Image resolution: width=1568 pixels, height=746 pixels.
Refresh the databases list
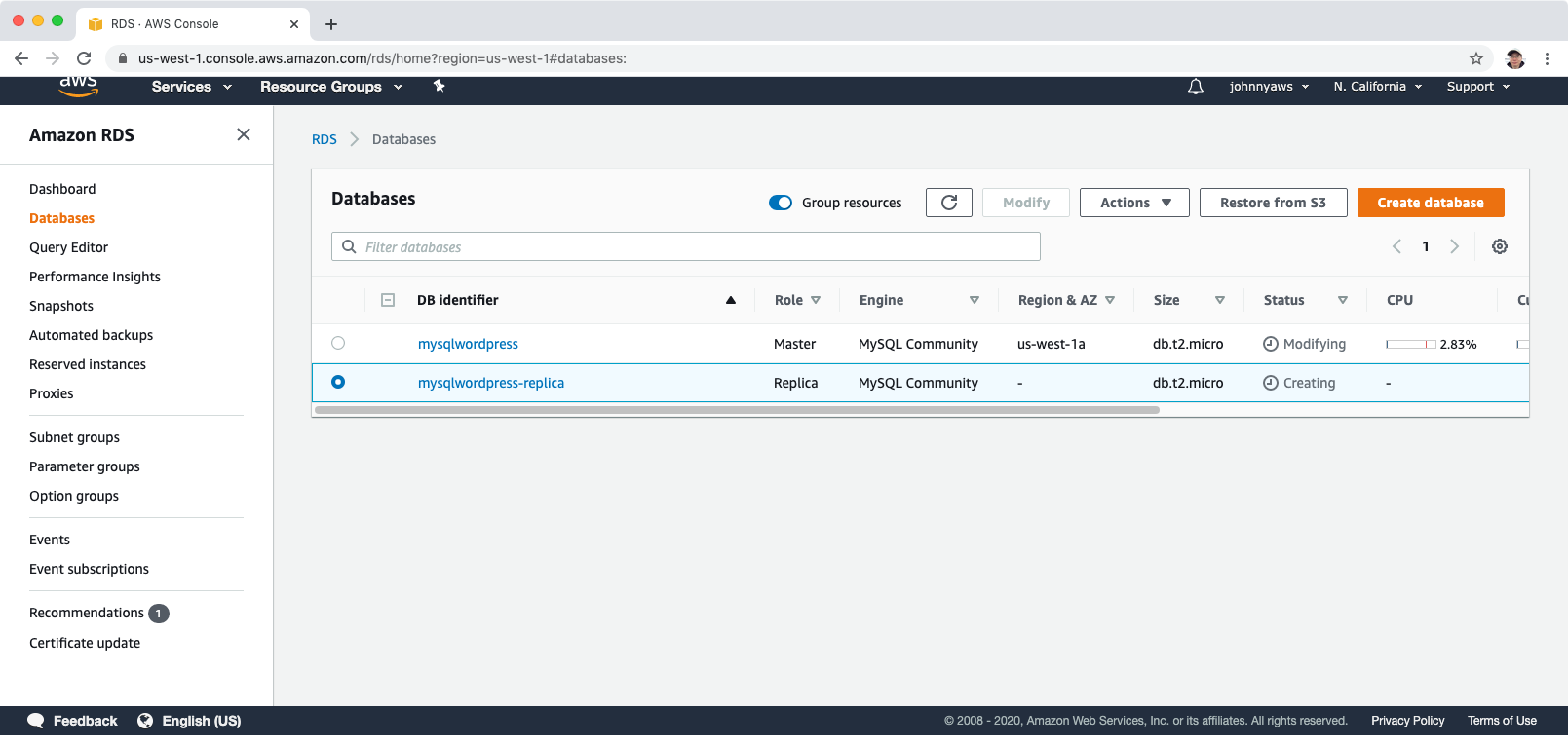949,203
